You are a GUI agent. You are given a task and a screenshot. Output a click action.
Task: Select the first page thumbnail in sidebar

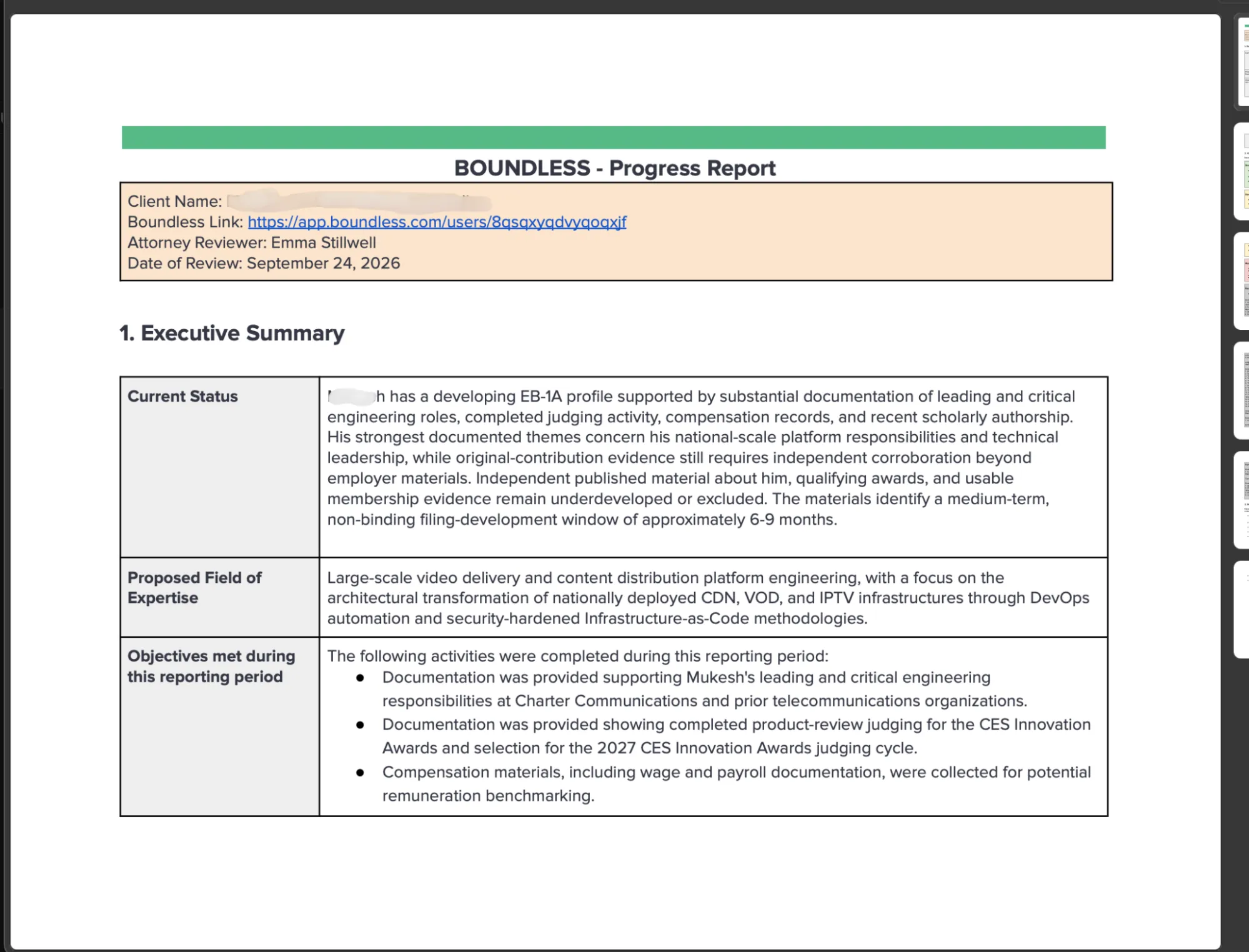pos(1243,61)
